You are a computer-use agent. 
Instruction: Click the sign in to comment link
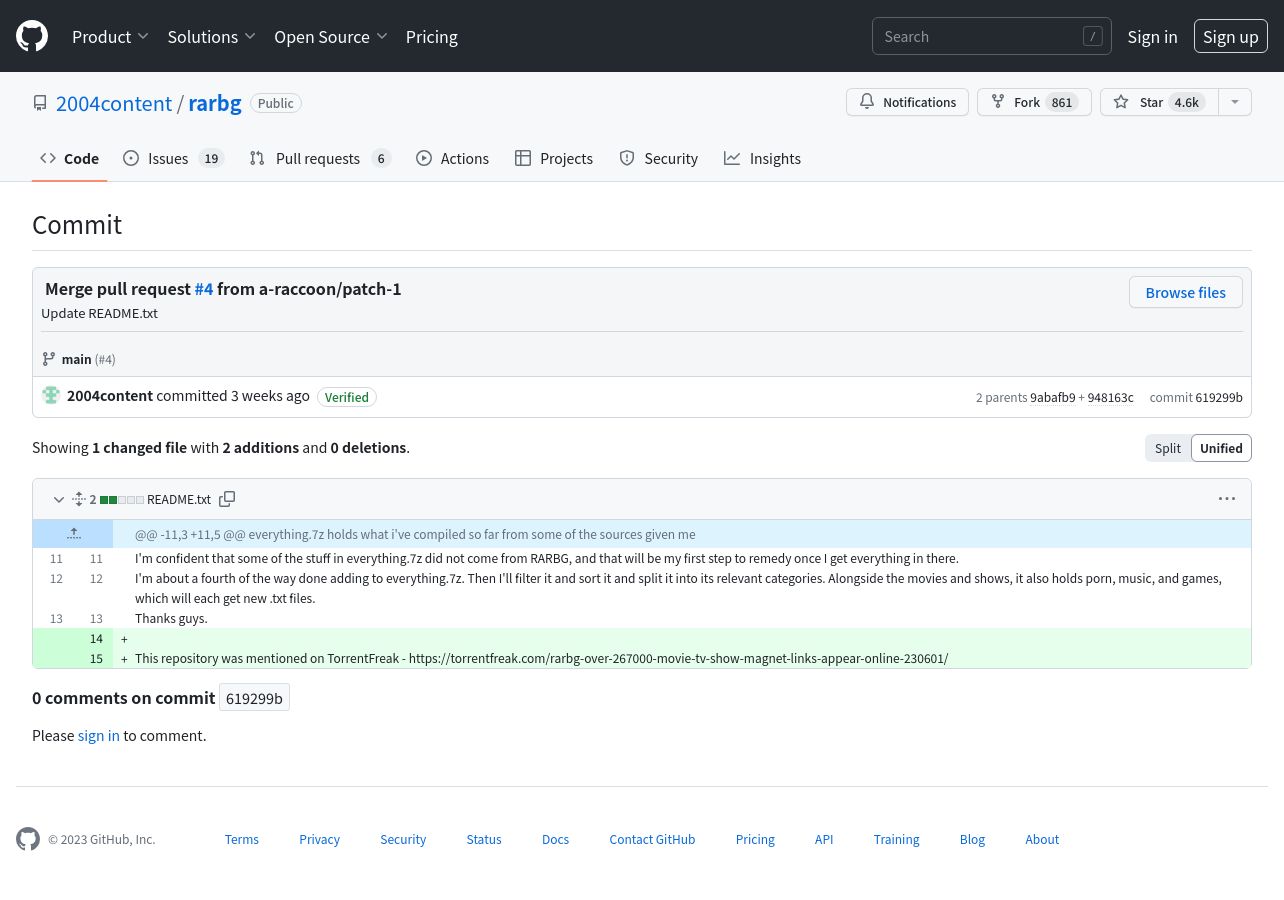pos(99,735)
